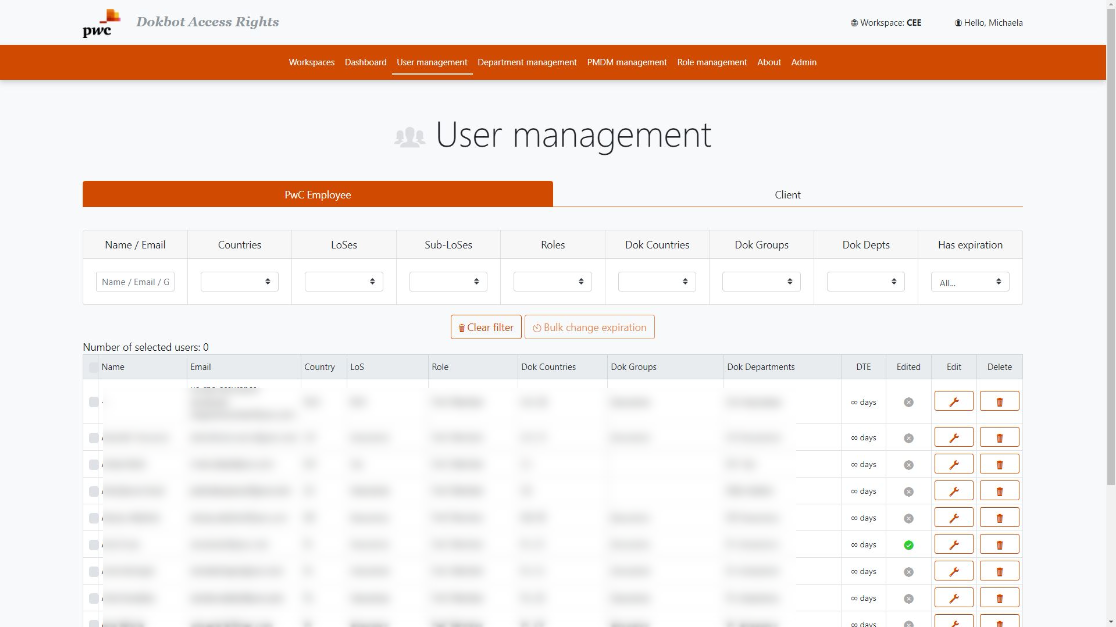The width and height of the screenshot is (1116, 627).
Task: Click trash icon in the green-check row
Action: 999,544
